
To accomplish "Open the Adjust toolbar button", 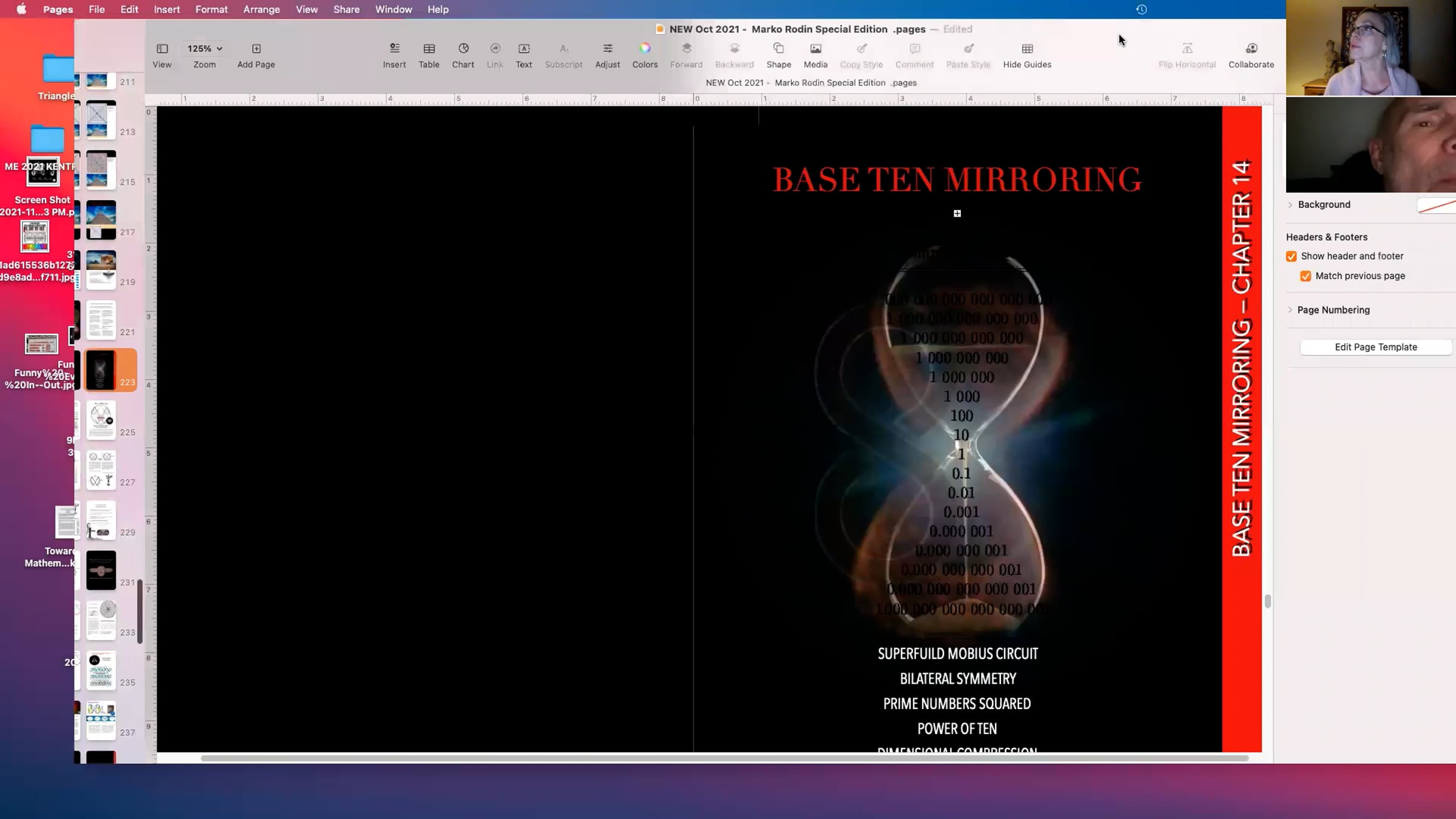I will (607, 49).
